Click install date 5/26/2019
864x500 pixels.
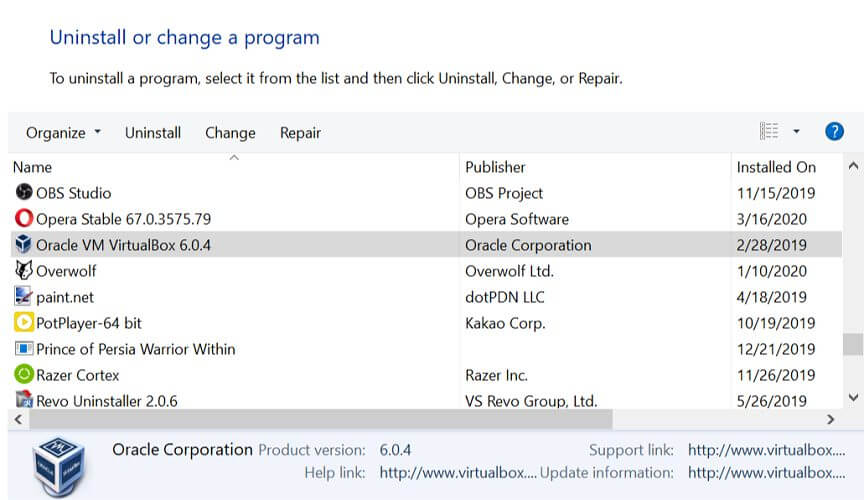[771, 401]
